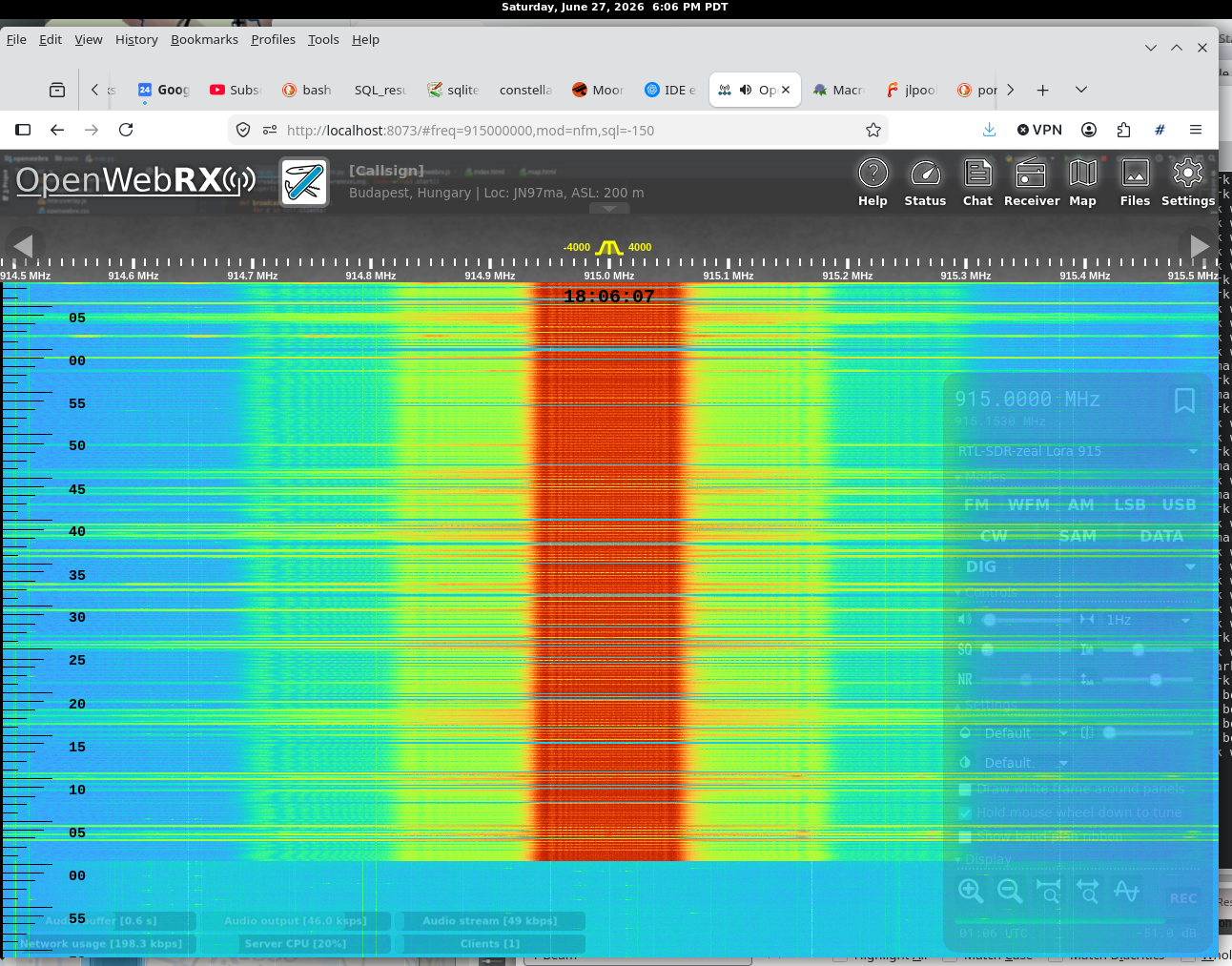This screenshot has width=1232, height=966.
Task: Open the browser Extensions icon
Action: coord(1123,130)
